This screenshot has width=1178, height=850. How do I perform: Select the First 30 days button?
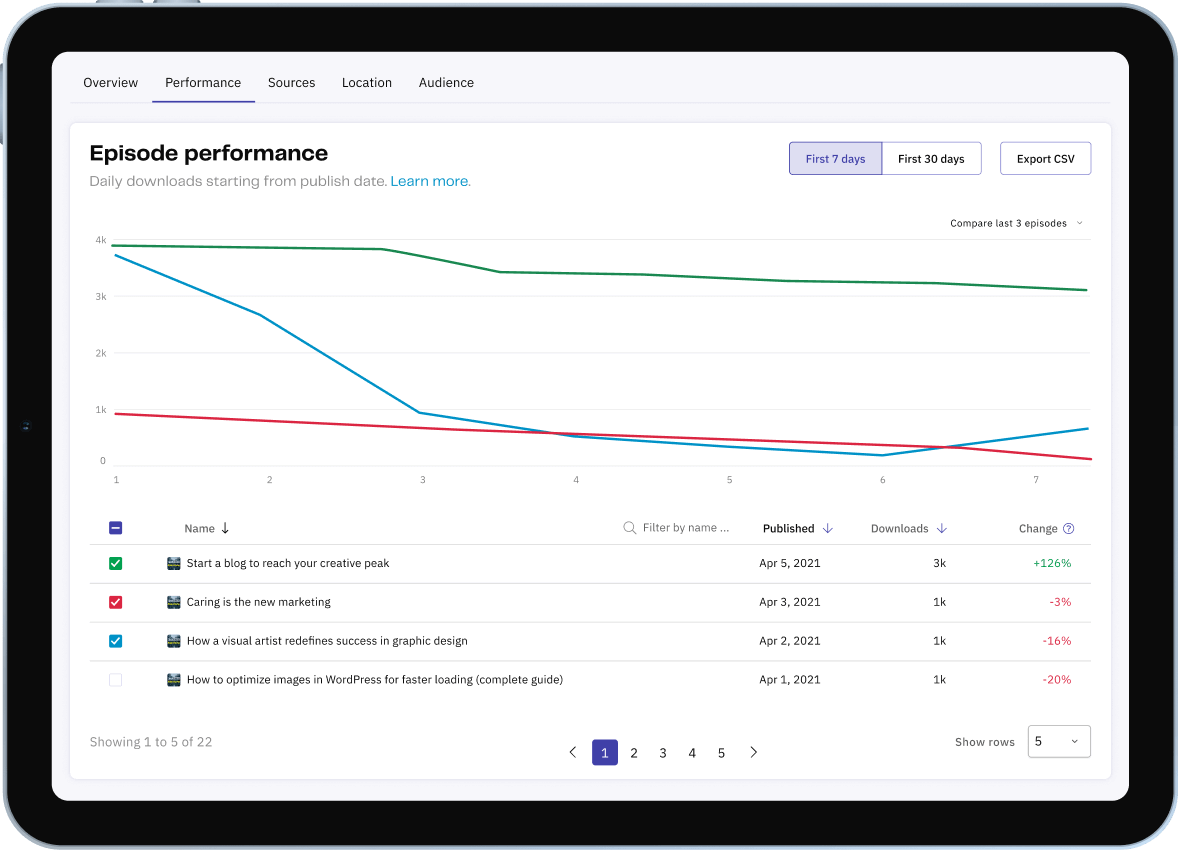pyautogui.click(x=931, y=159)
